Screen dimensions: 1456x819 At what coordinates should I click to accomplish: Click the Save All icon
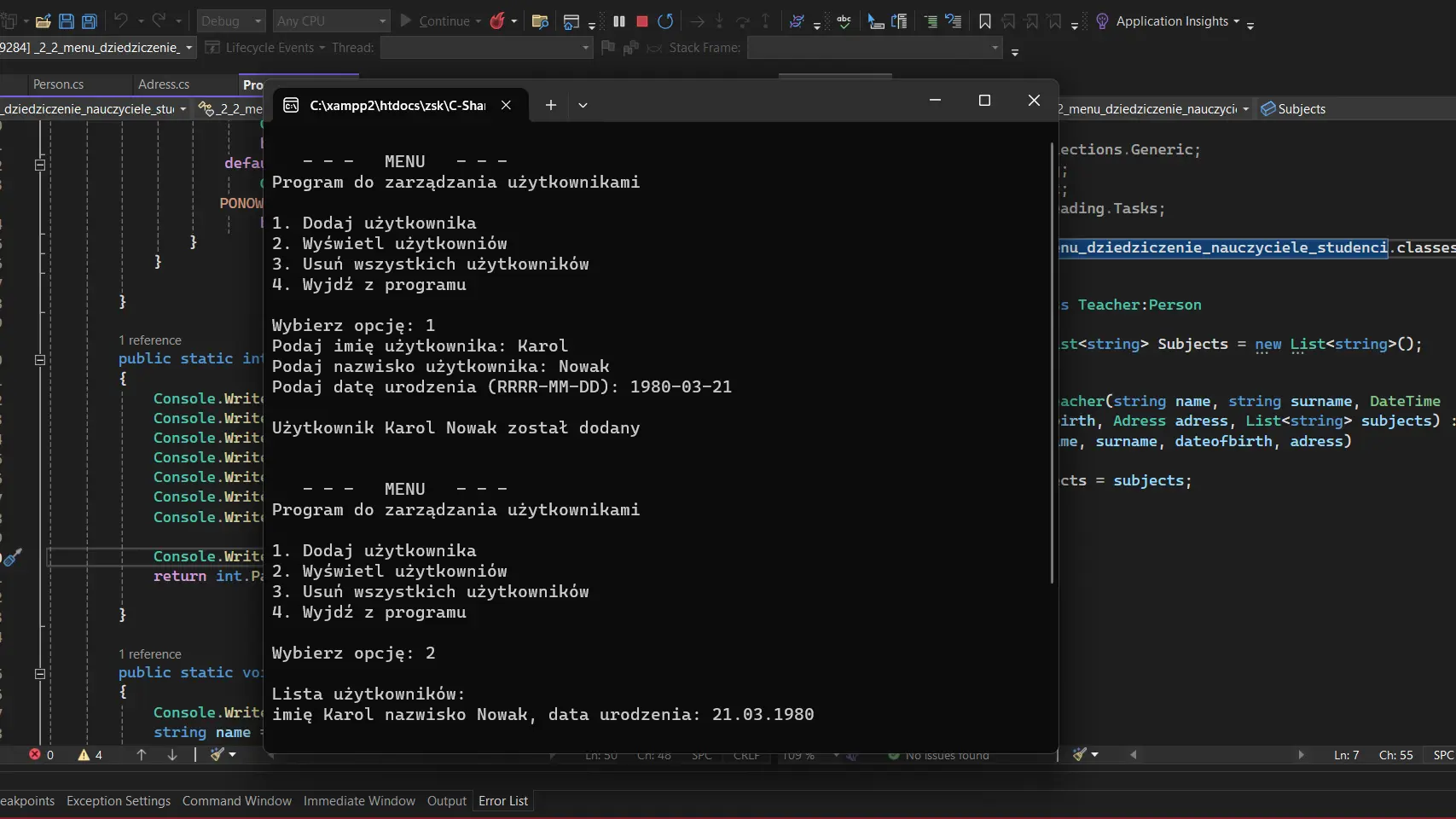(89, 21)
